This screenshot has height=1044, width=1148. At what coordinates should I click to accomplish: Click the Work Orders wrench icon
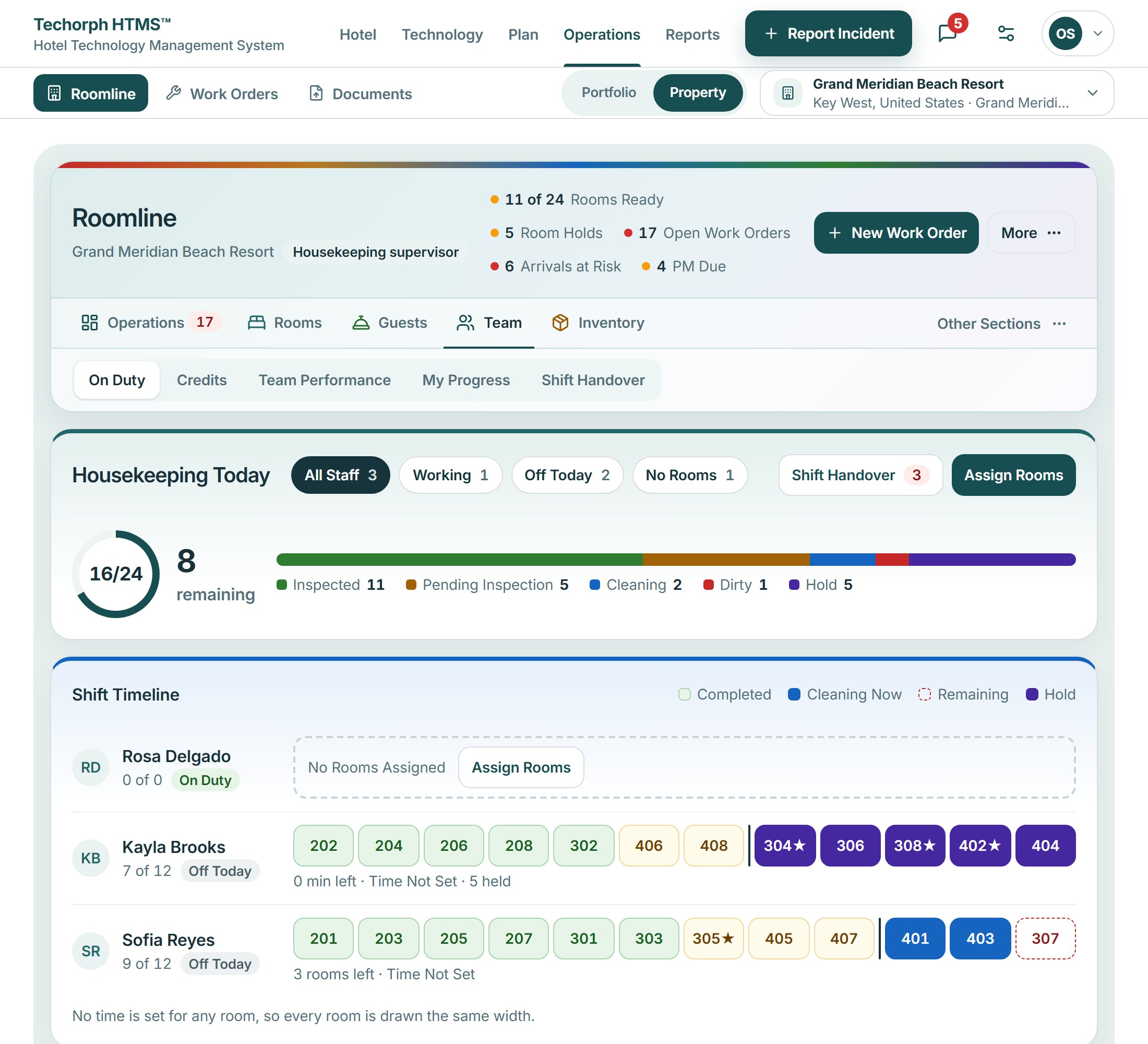coord(174,93)
